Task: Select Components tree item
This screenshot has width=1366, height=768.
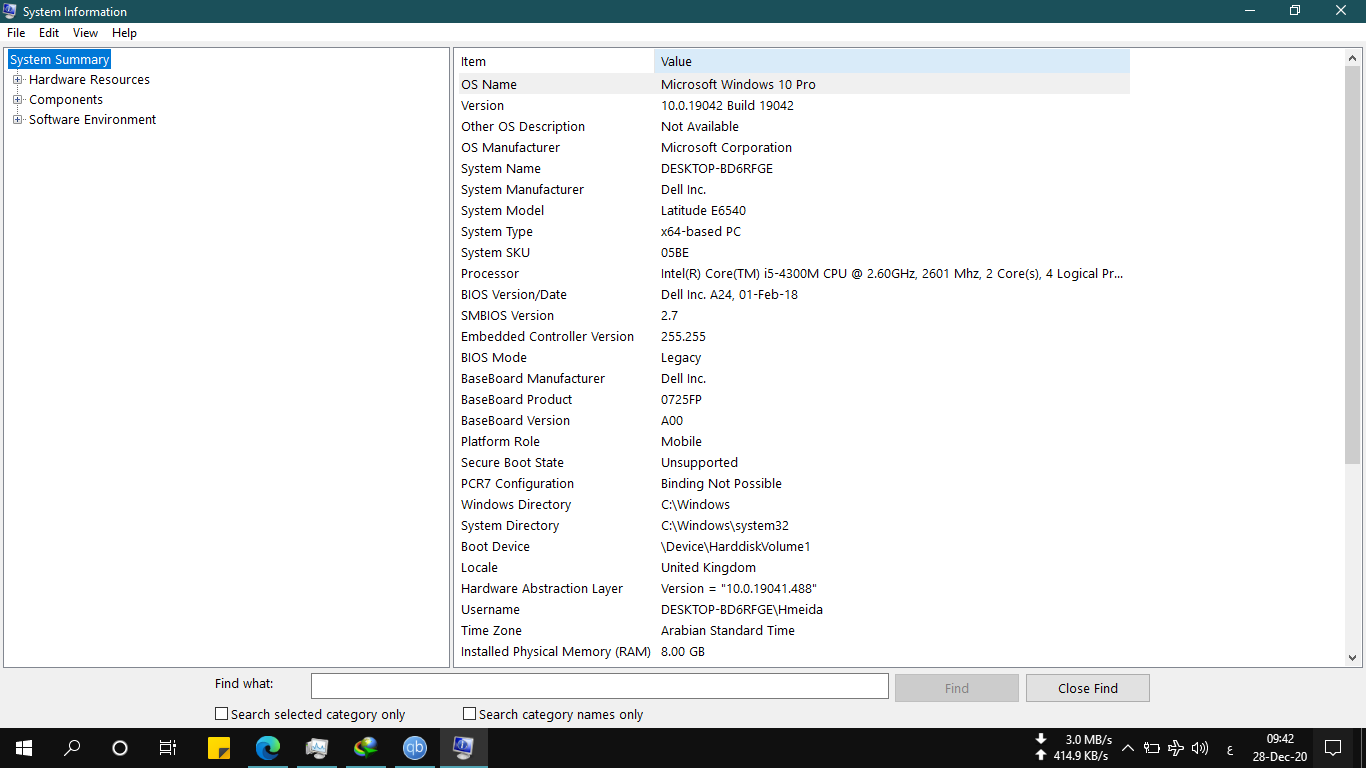Action: coord(66,100)
